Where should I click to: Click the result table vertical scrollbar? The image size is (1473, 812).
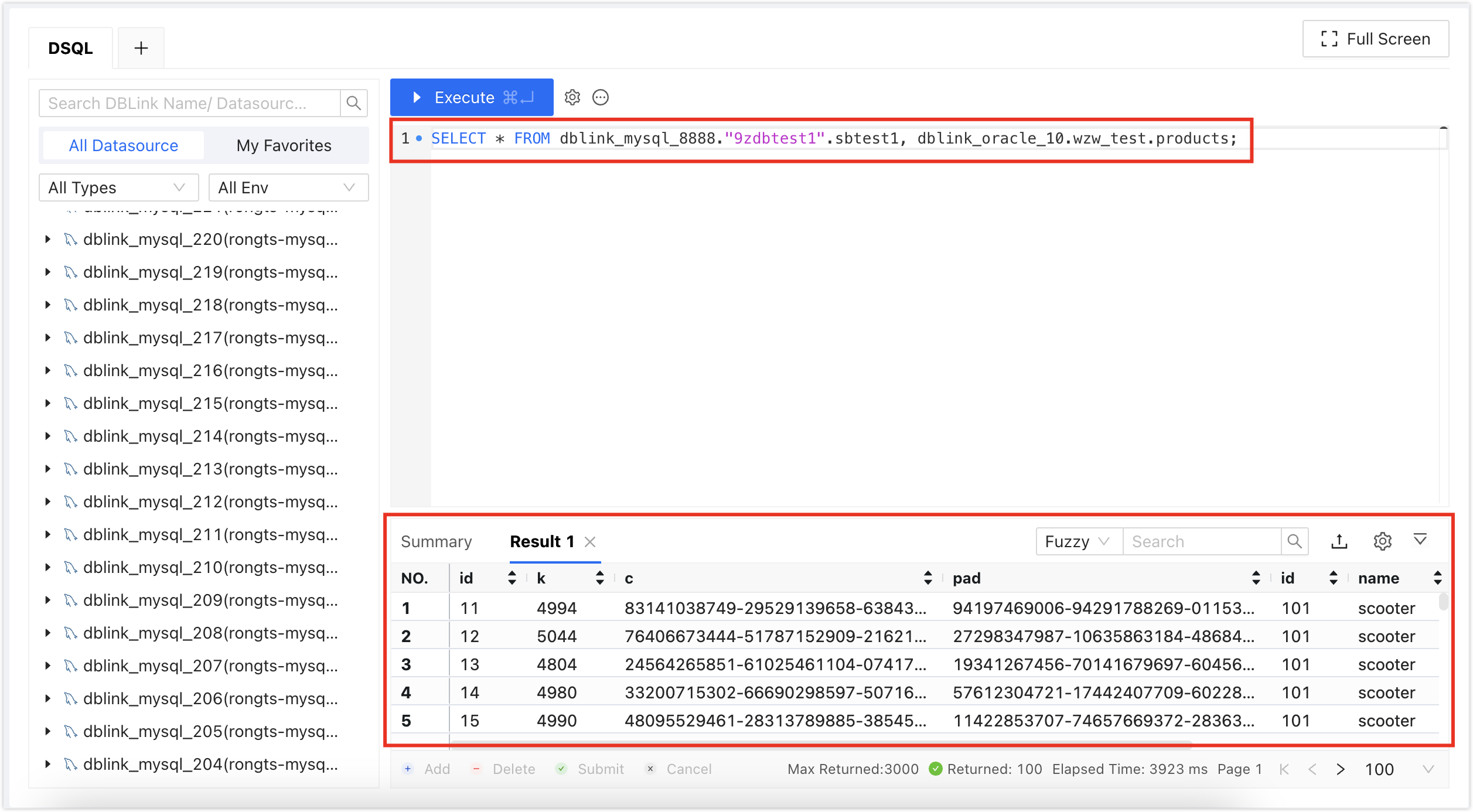pos(1443,603)
